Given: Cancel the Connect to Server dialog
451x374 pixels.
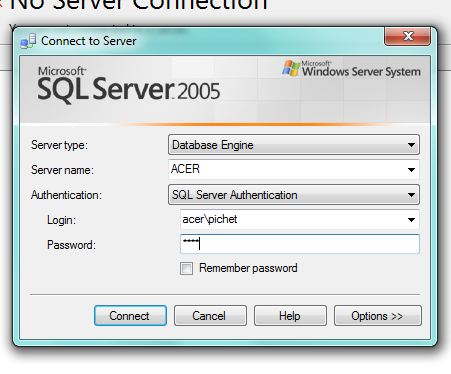Looking at the screenshot, I should [210, 315].
